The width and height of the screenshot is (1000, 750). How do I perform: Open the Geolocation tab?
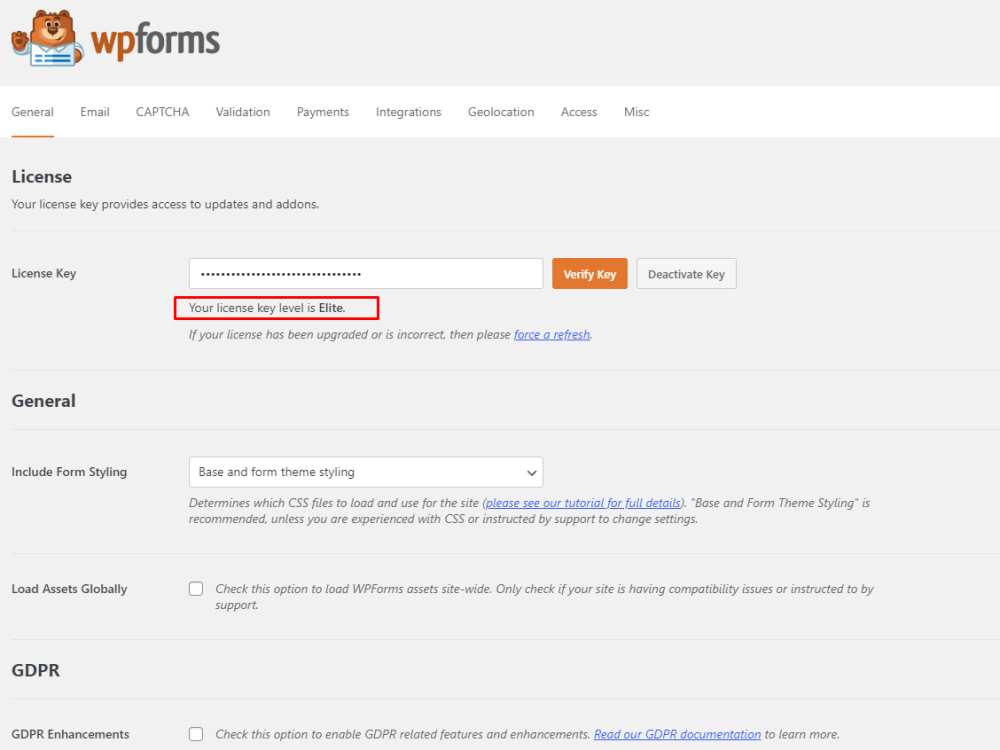[x=501, y=112]
